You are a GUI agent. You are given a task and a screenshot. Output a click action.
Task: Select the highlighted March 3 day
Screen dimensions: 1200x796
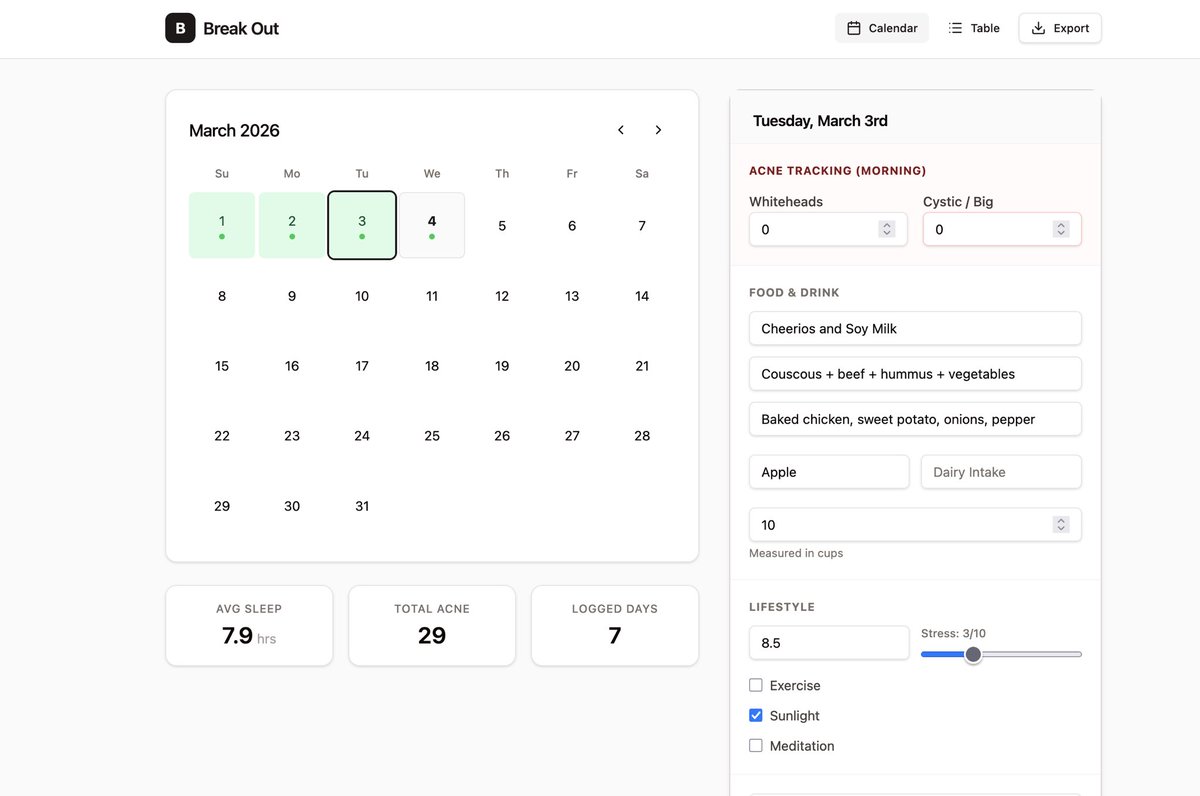362,225
